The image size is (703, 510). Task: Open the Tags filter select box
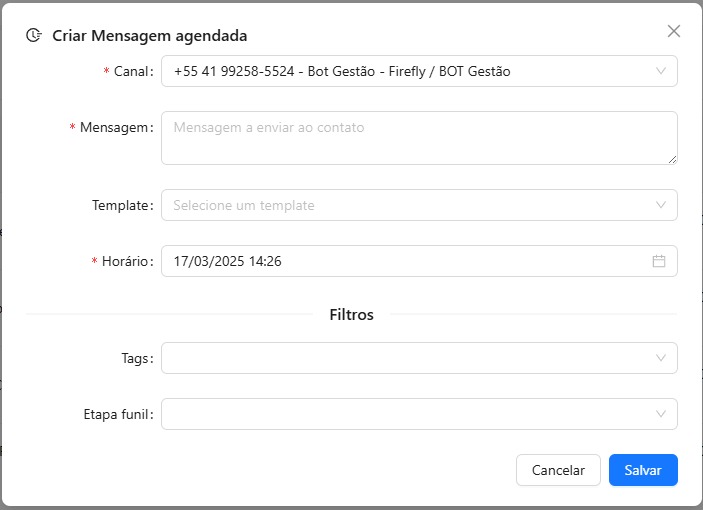[400, 358]
